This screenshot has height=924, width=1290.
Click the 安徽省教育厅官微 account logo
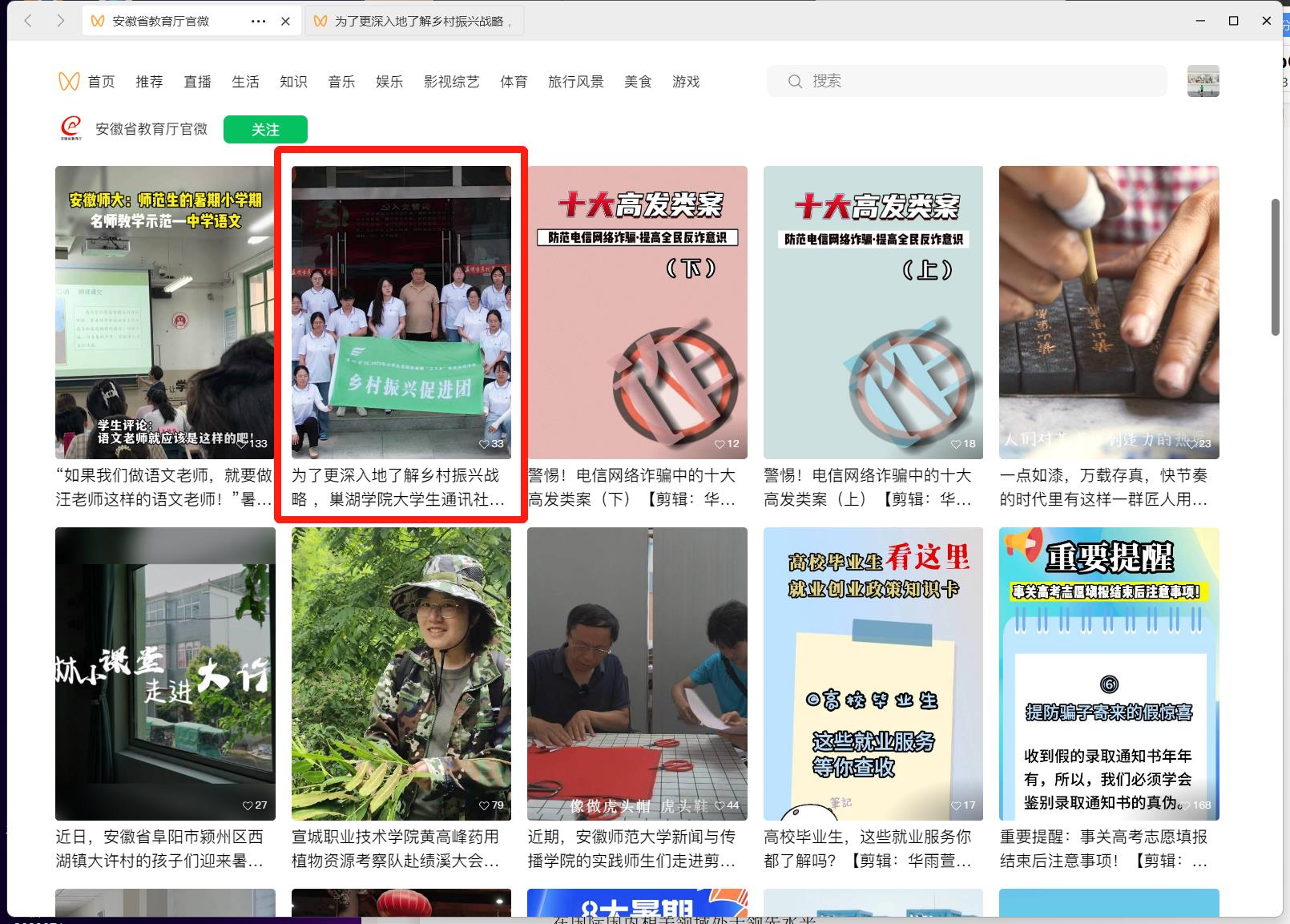pos(71,128)
